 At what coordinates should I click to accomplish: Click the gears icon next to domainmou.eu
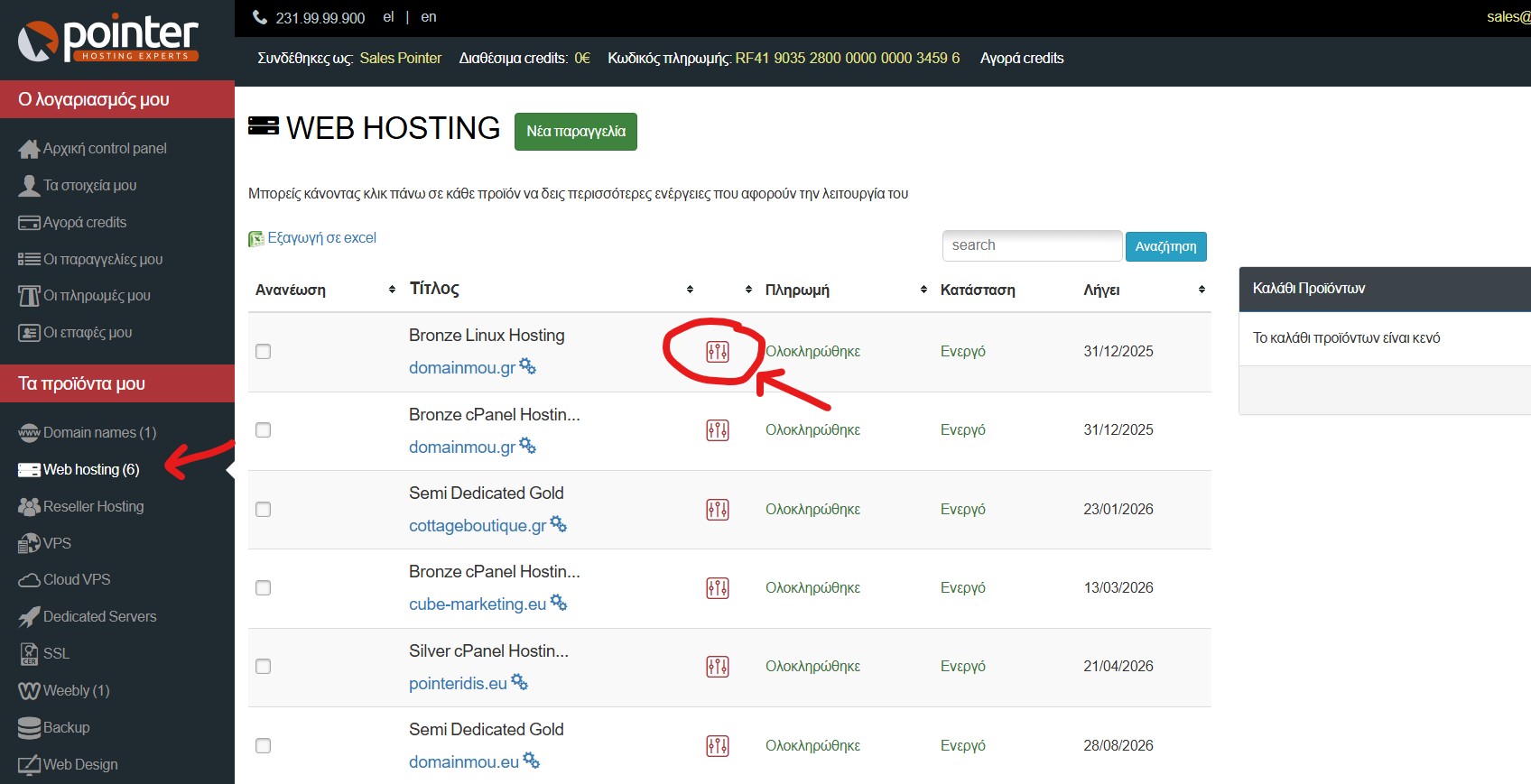pos(532,761)
